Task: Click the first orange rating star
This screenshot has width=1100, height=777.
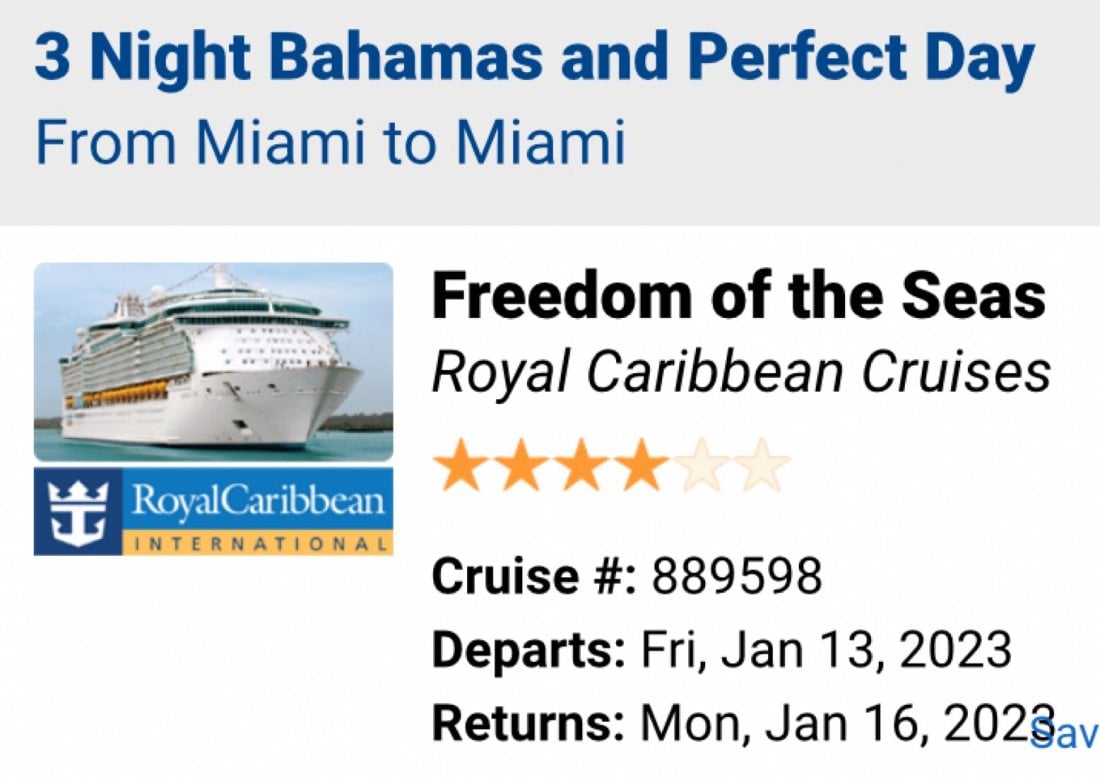Action: 460,464
